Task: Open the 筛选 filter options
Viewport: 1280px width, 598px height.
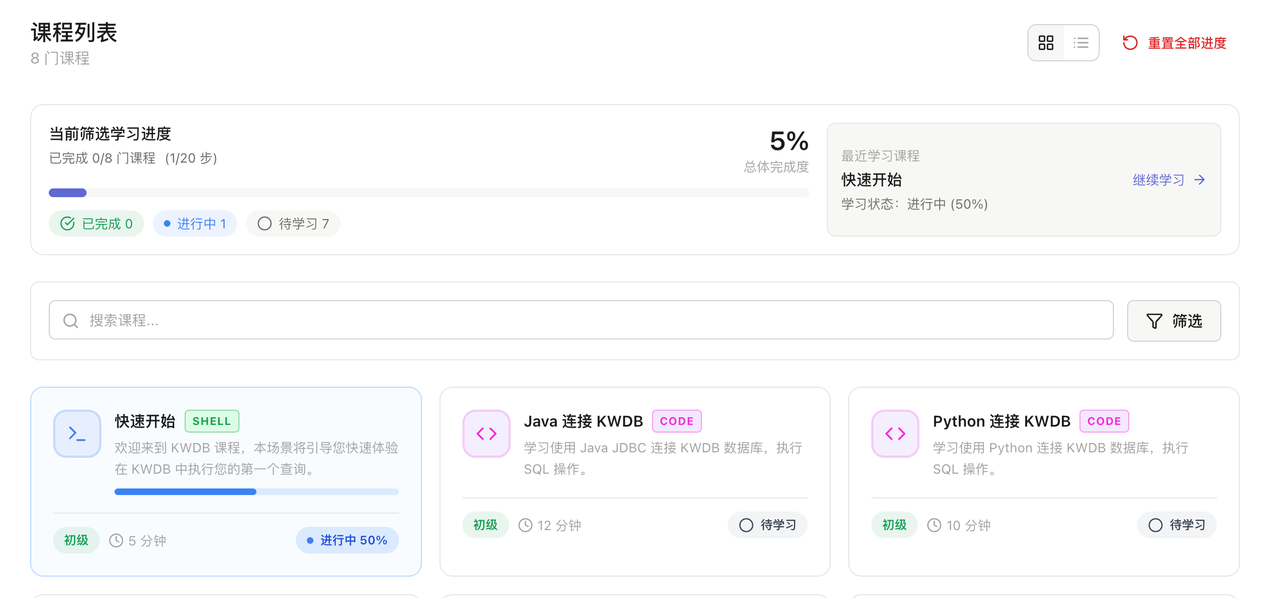Action: pyautogui.click(x=1174, y=321)
